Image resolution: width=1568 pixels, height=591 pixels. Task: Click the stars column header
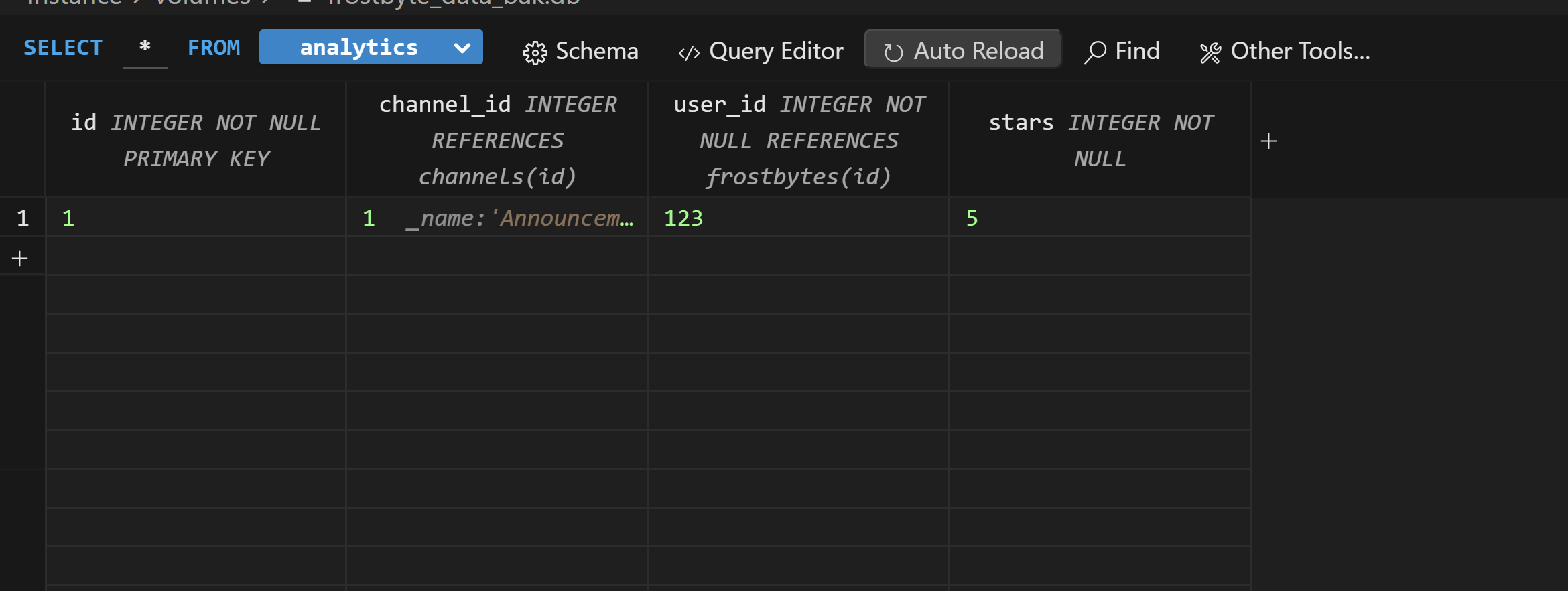click(x=1100, y=141)
